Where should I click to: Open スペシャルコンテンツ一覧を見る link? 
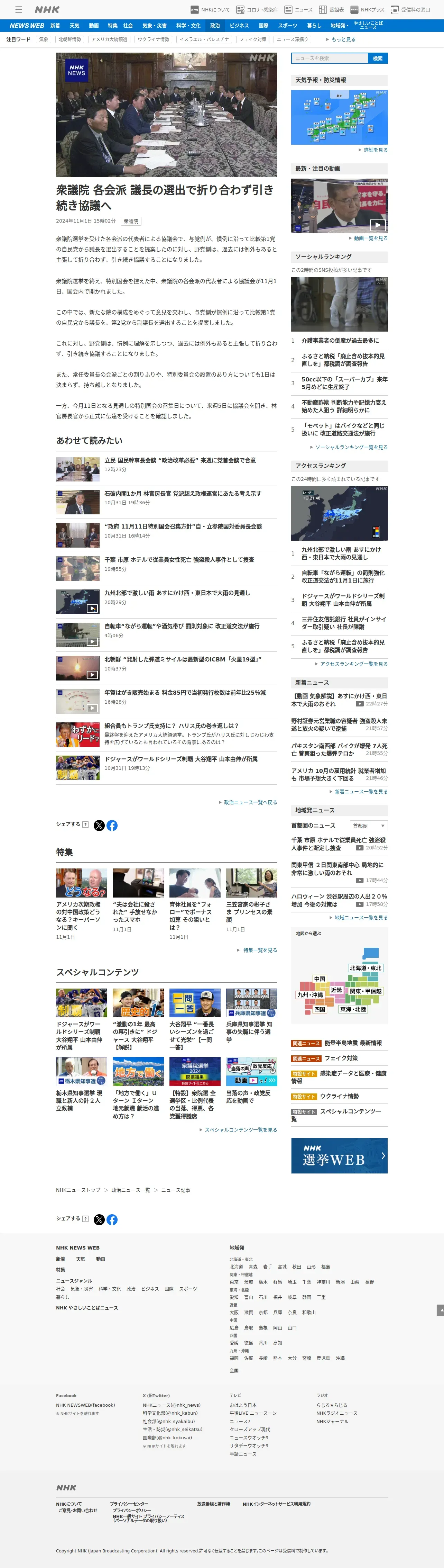238,1130
